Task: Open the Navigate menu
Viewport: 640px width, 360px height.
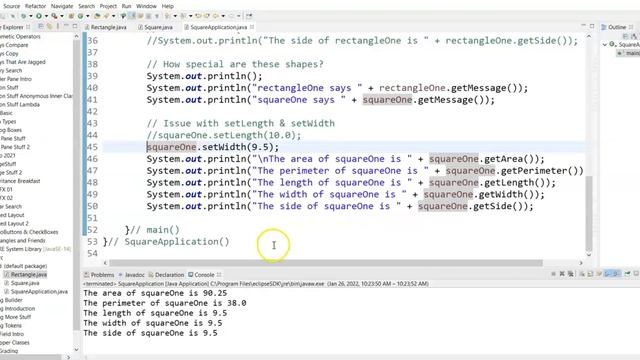Action: (62, 6)
